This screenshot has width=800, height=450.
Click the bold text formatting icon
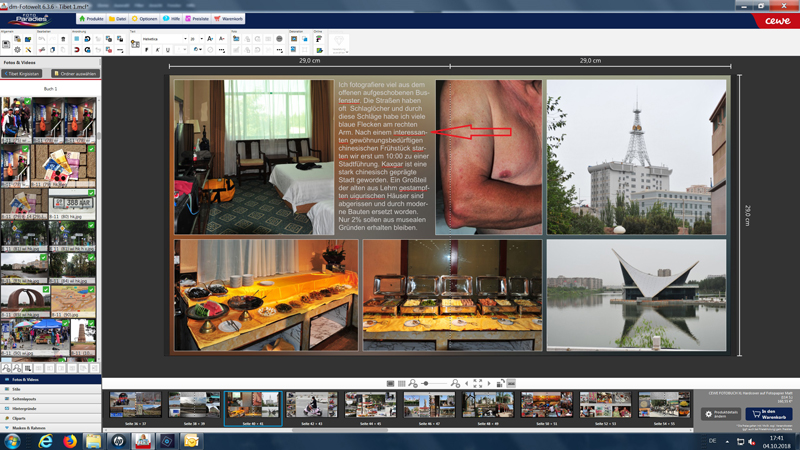pos(147,50)
